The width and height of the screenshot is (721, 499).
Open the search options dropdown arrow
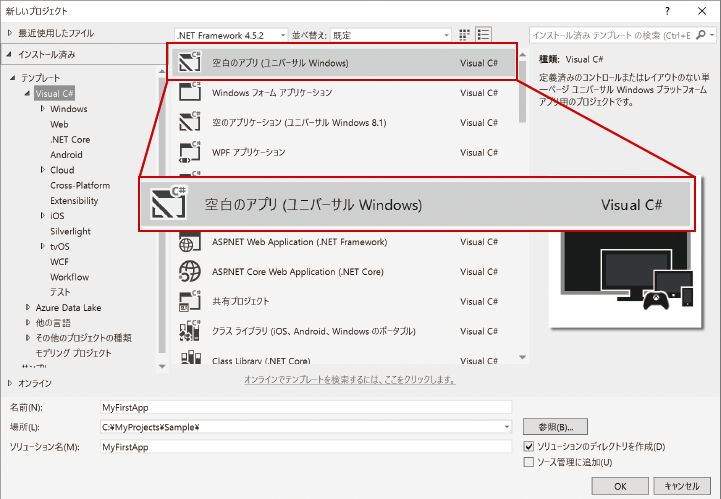[x=712, y=35]
